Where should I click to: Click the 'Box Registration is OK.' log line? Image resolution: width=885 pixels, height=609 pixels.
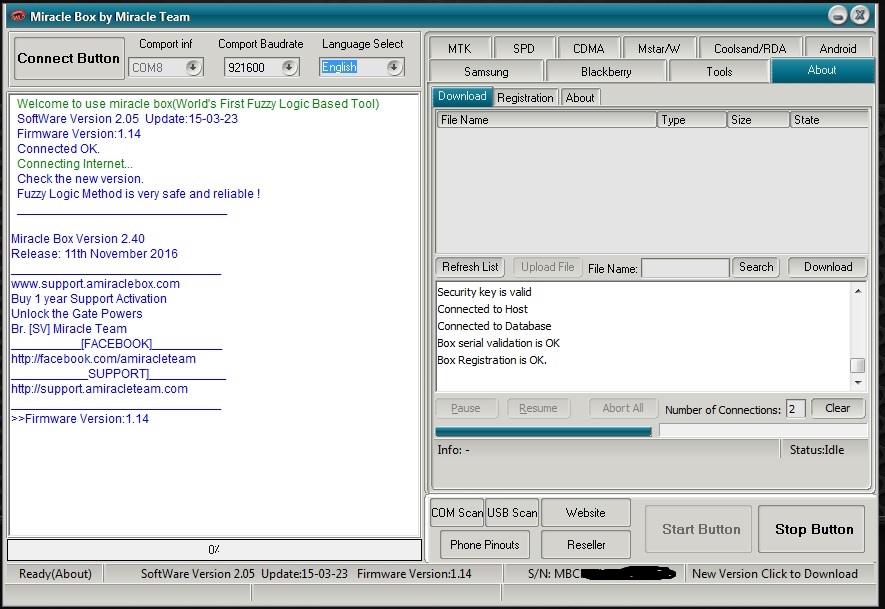click(492, 360)
